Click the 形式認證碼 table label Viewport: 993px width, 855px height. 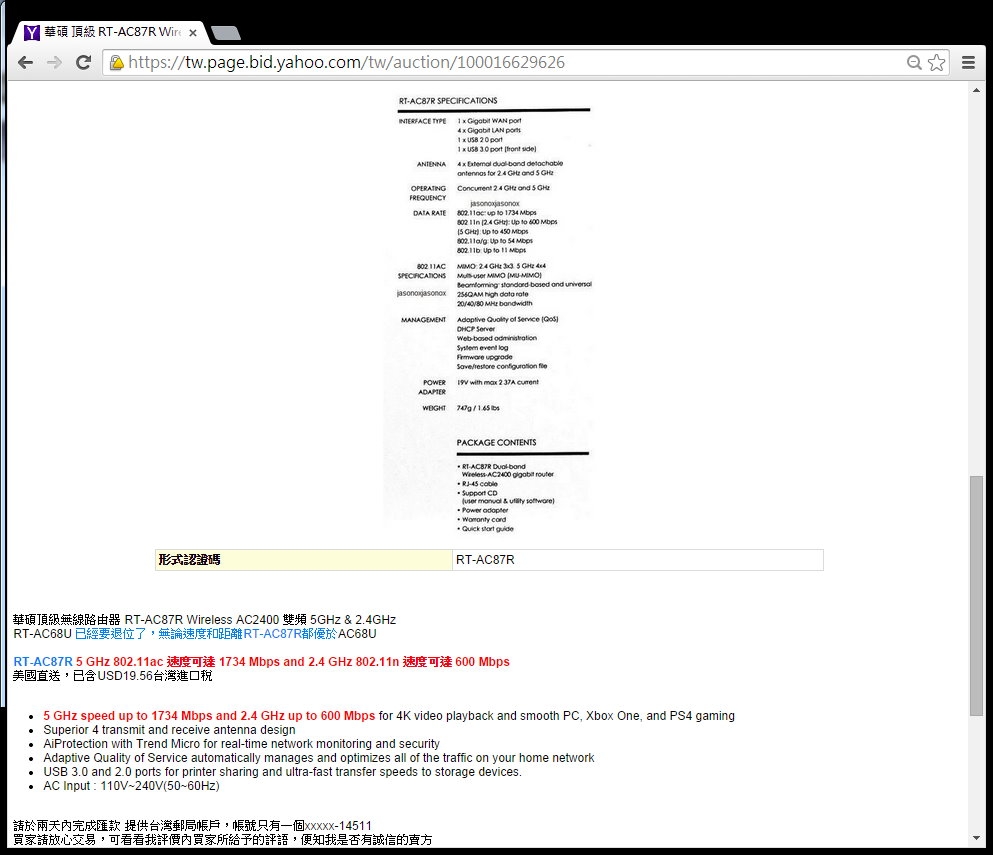tap(304, 560)
